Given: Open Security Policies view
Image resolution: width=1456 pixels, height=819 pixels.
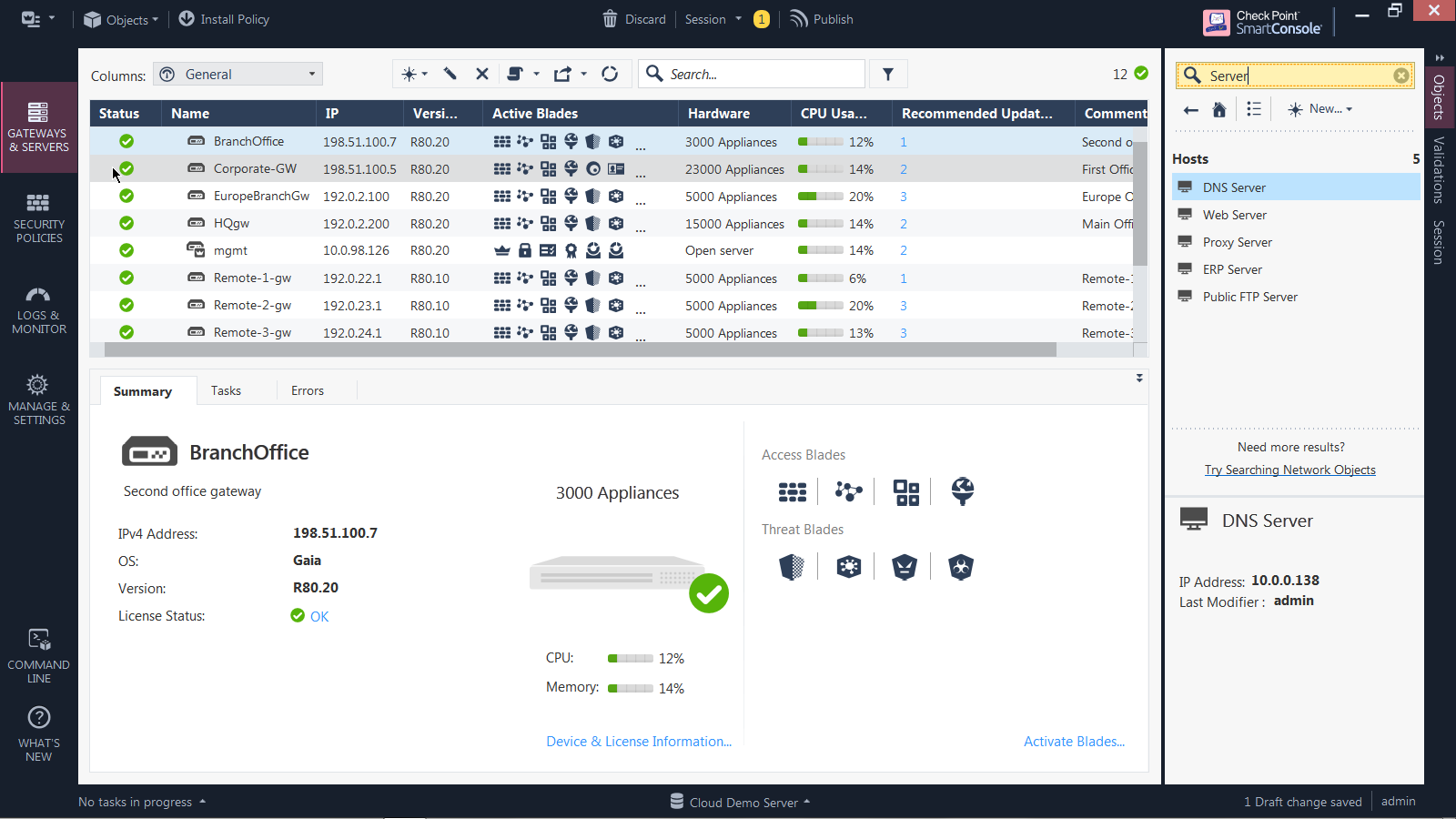Looking at the screenshot, I should click(x=38, y=218).
